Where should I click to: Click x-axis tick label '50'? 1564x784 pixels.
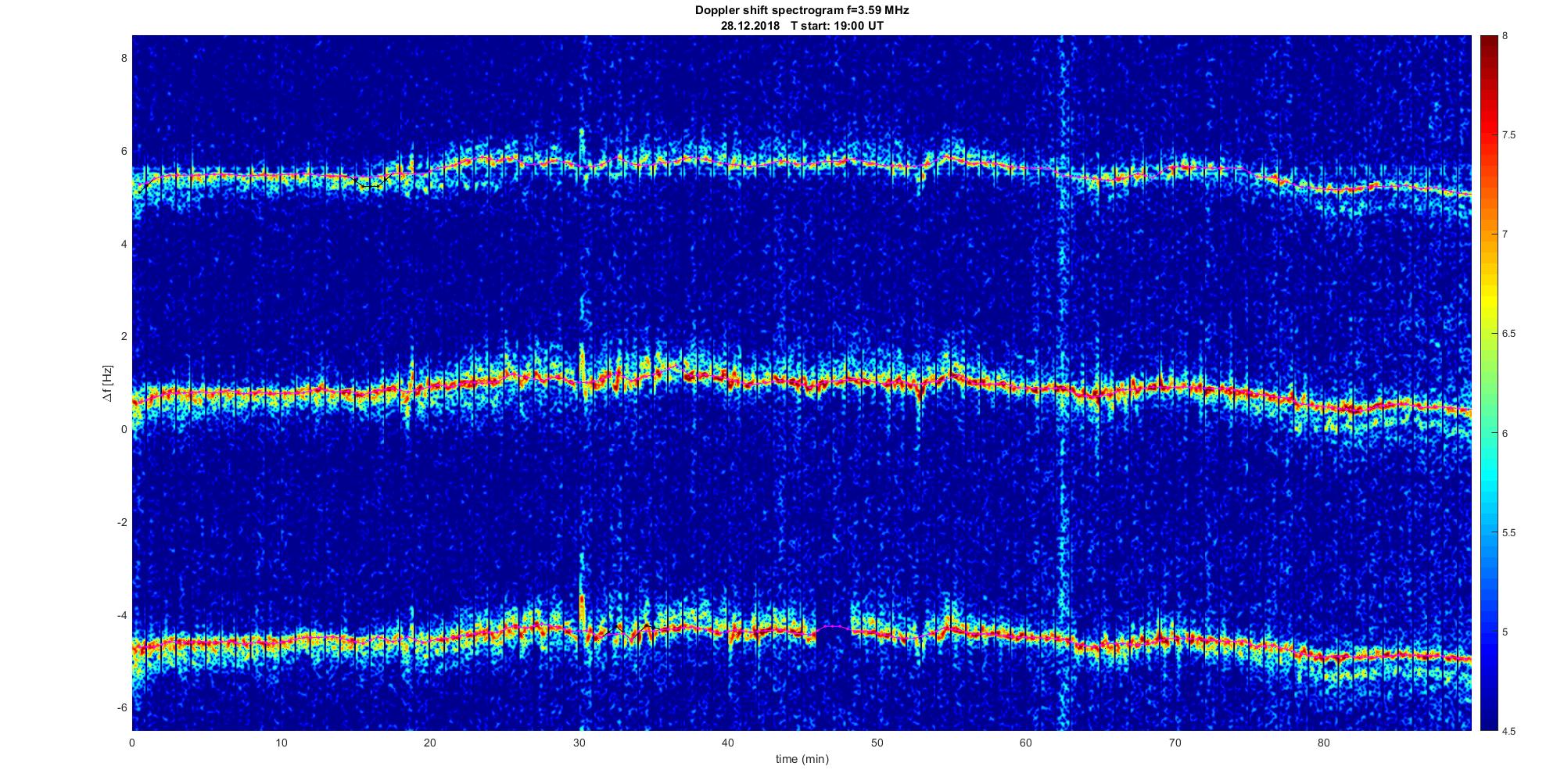877,743
